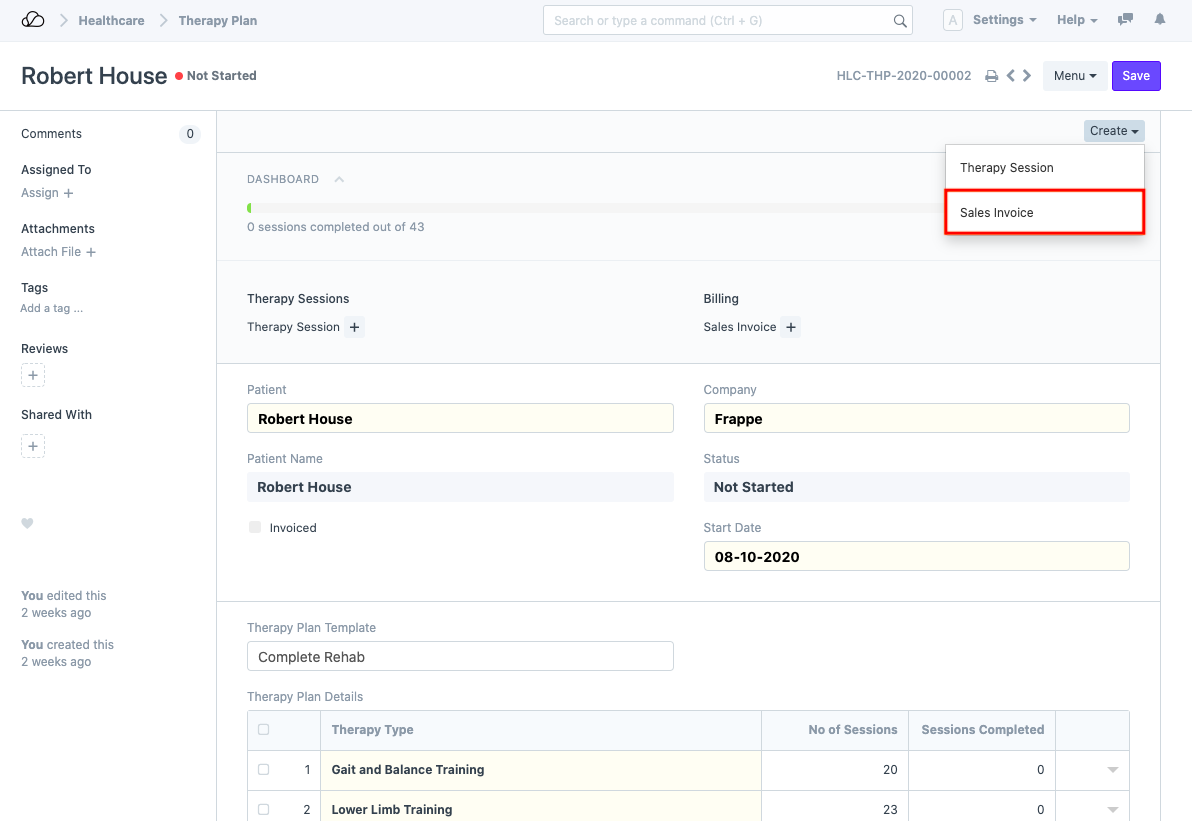
Task: Go to previous record arrow
Action: 1011,76
